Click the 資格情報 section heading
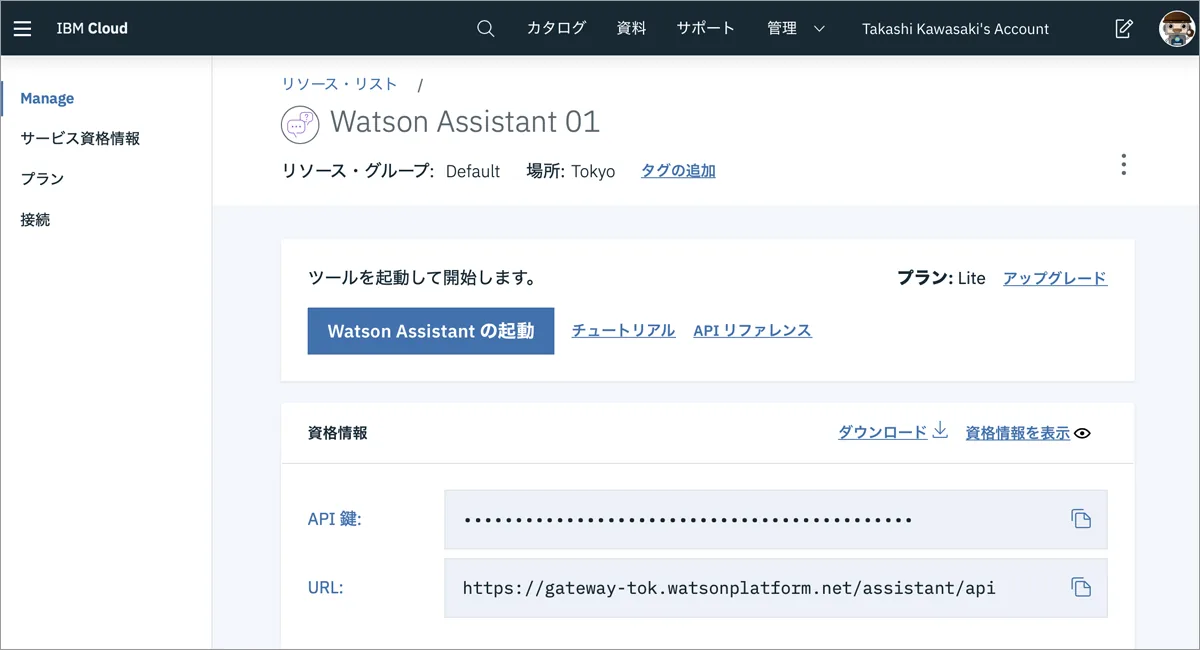Screen dimensions: 1200x650 (x=337, y=433)
